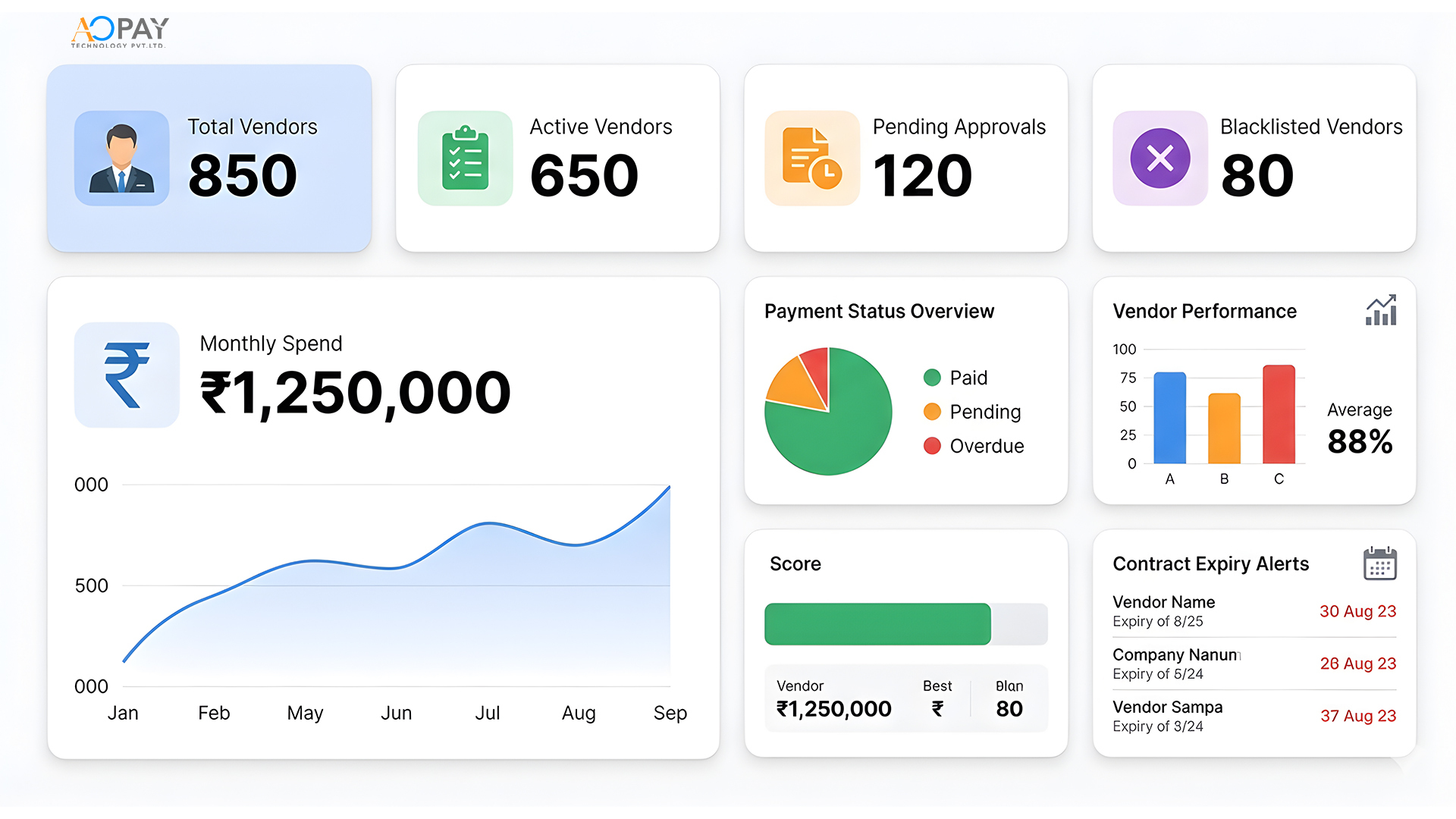
Task: Click the blue rupee Monthly Spend icon
Action: pos(127,375)
